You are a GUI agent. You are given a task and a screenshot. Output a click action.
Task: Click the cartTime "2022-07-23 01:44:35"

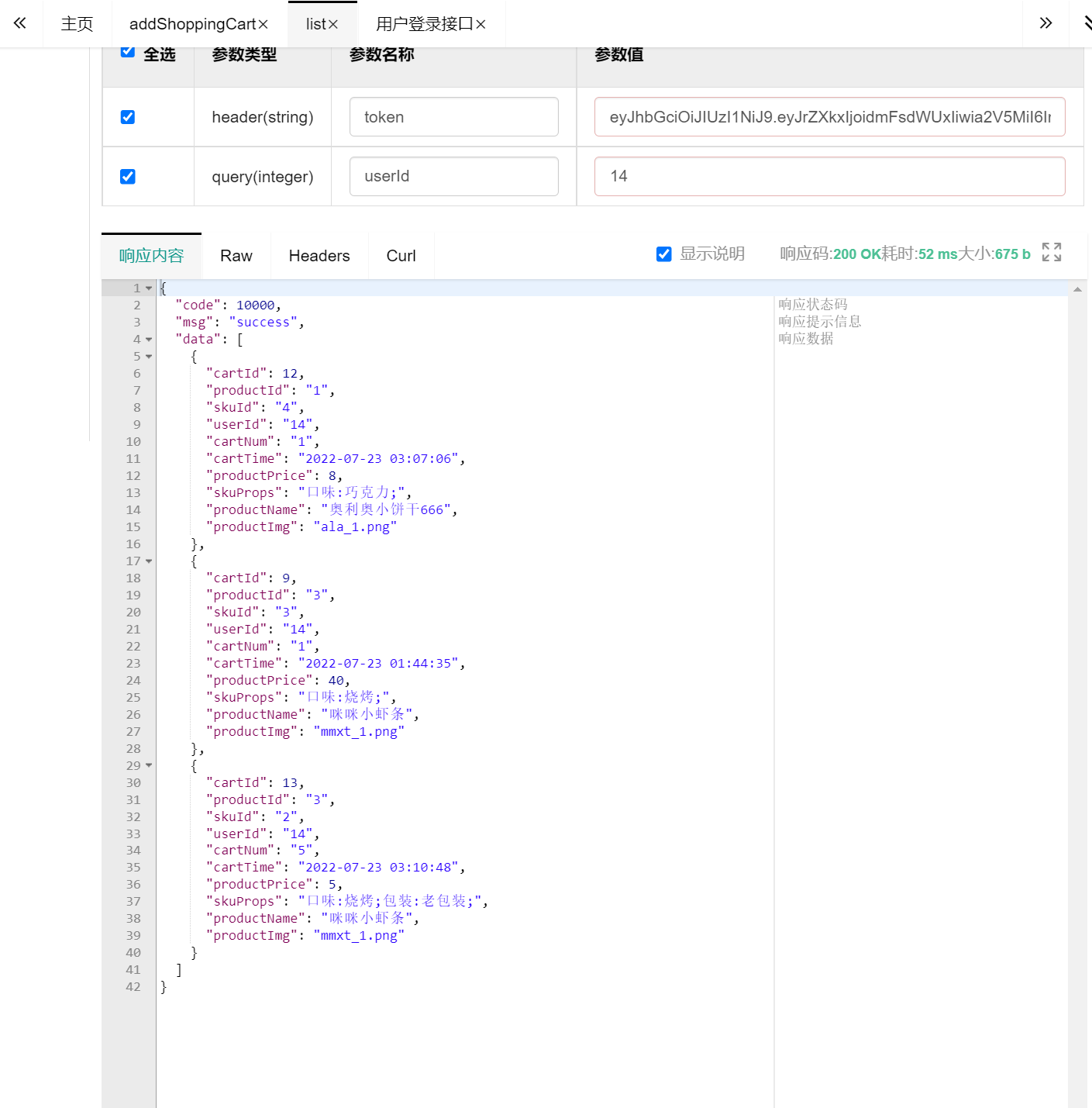coord(378,664)
